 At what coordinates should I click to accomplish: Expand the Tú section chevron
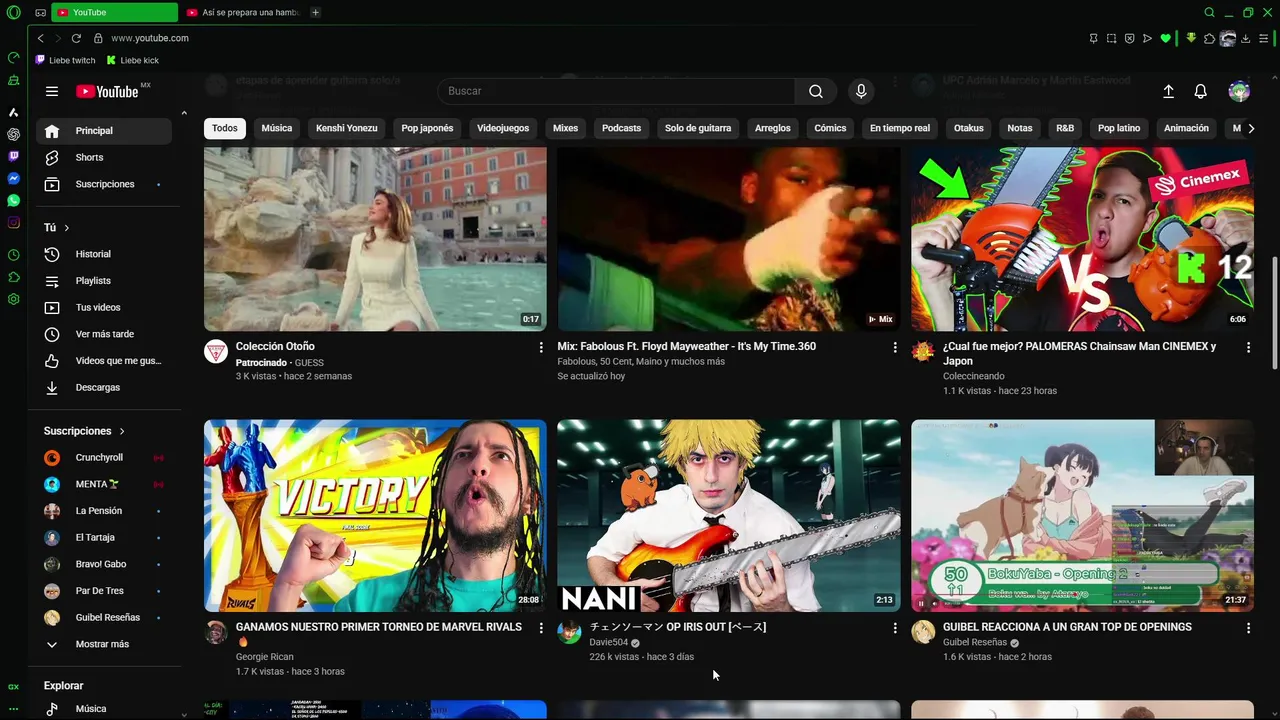66,228
